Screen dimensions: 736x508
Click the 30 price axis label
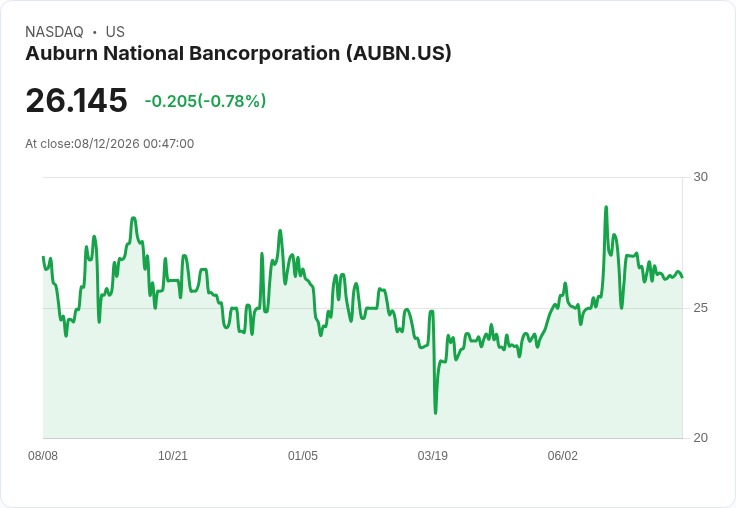tap(700, 177)
